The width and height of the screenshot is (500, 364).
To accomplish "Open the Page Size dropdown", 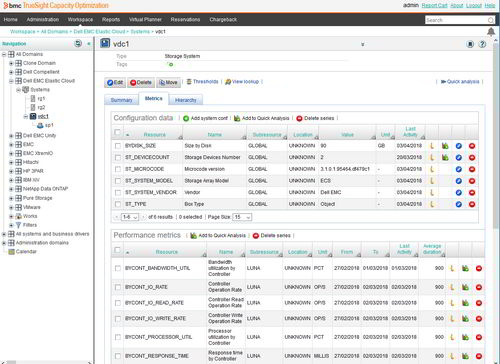I will pos(242,217).
